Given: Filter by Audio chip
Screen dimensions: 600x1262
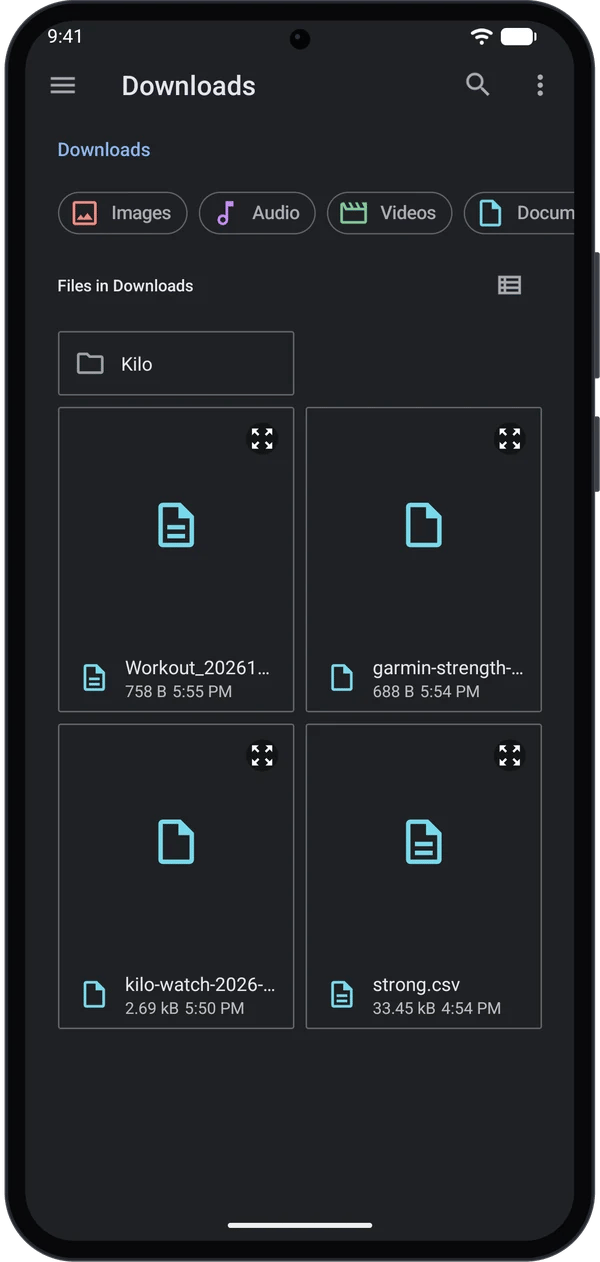Looking at the screenshot, I should (x=257, y=213).
